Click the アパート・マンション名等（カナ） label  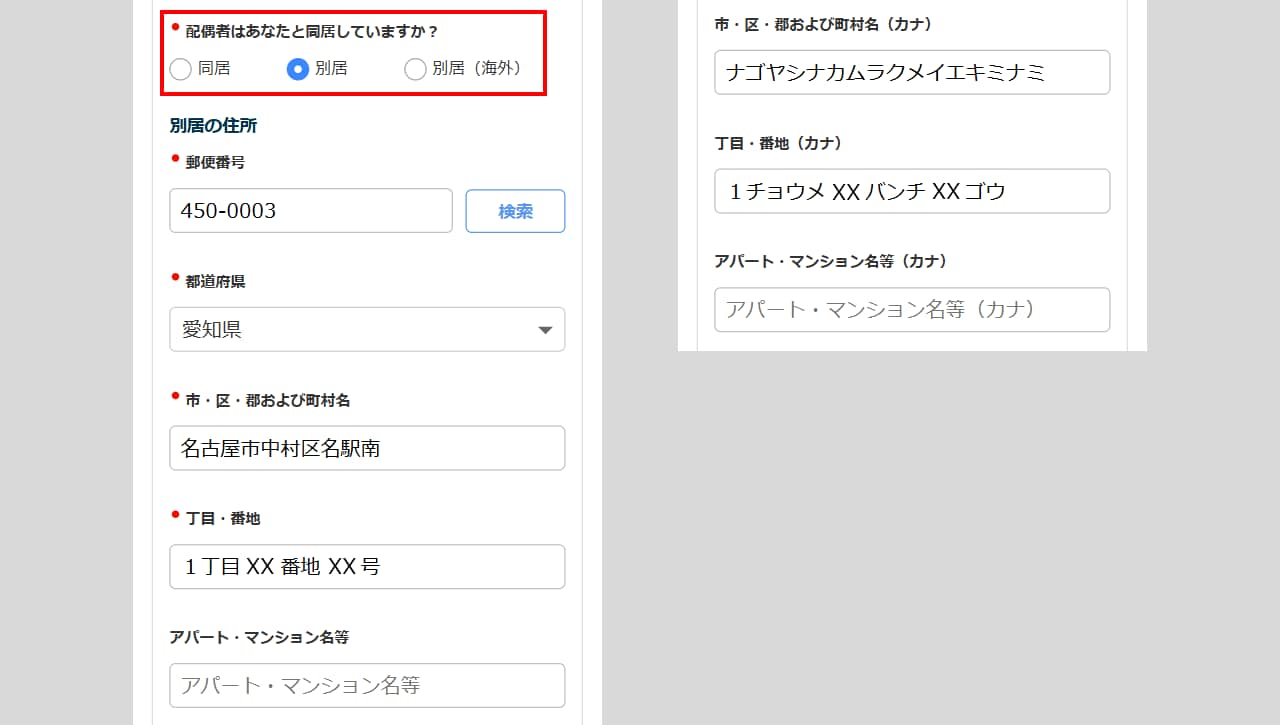coord(831,261)
